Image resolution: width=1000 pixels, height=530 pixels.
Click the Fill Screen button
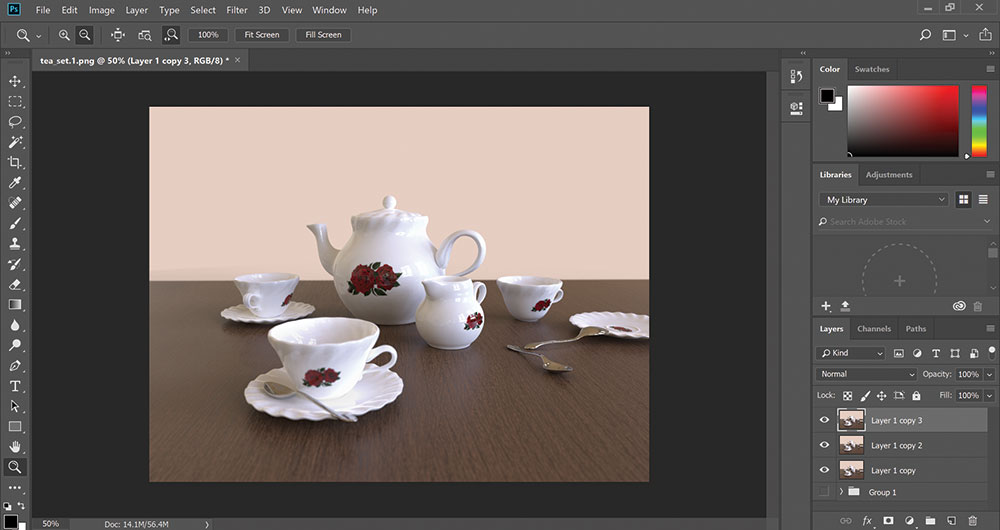[323, 35]
